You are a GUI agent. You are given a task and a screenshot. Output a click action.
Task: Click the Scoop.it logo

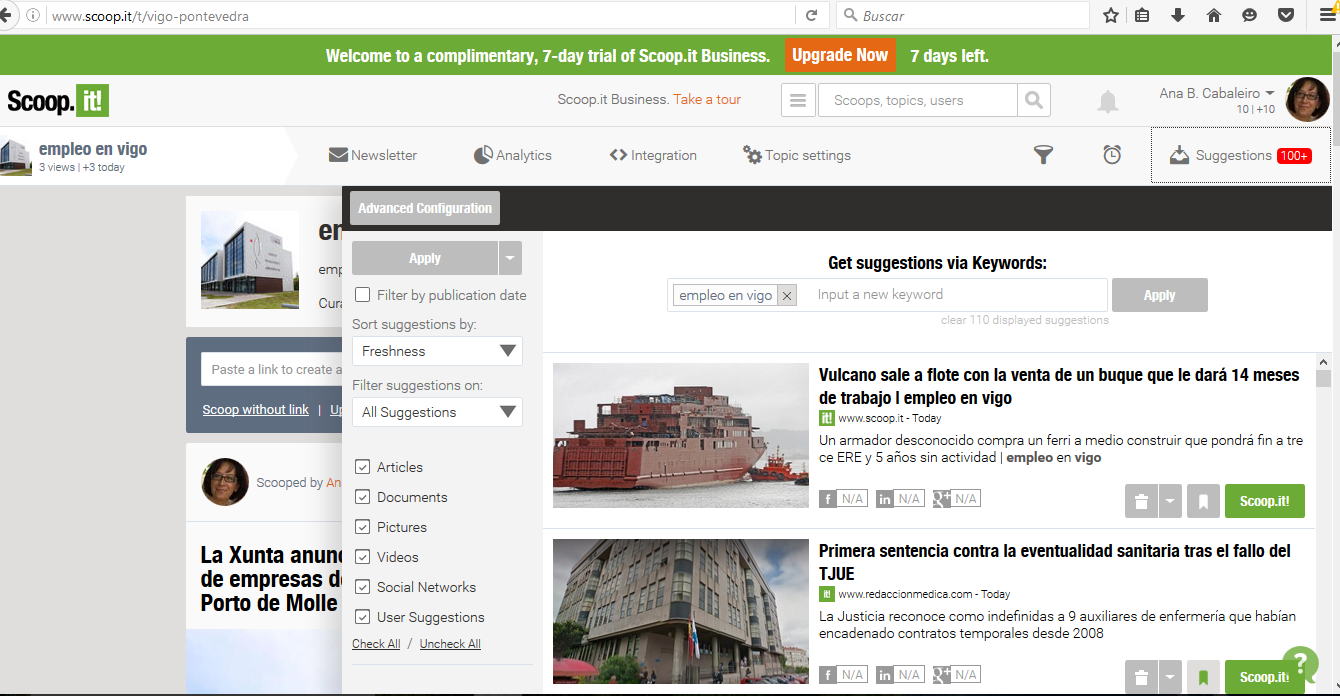click(x=58, y=101)
